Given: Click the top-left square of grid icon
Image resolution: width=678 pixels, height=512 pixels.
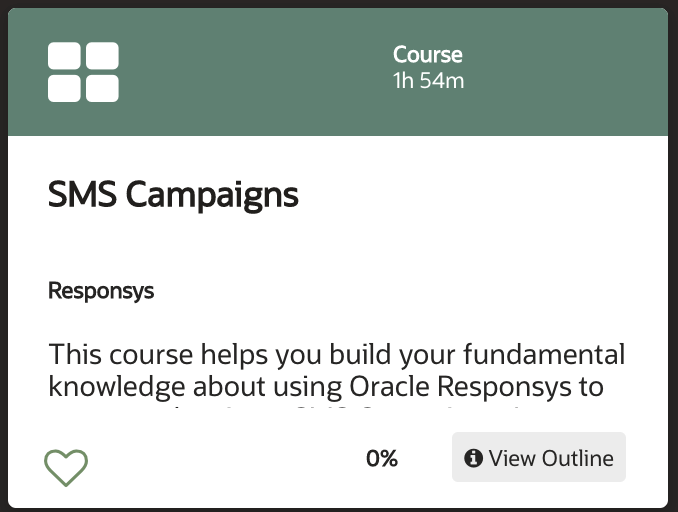Looking at the screenshot, I should [x=64, y=56].
